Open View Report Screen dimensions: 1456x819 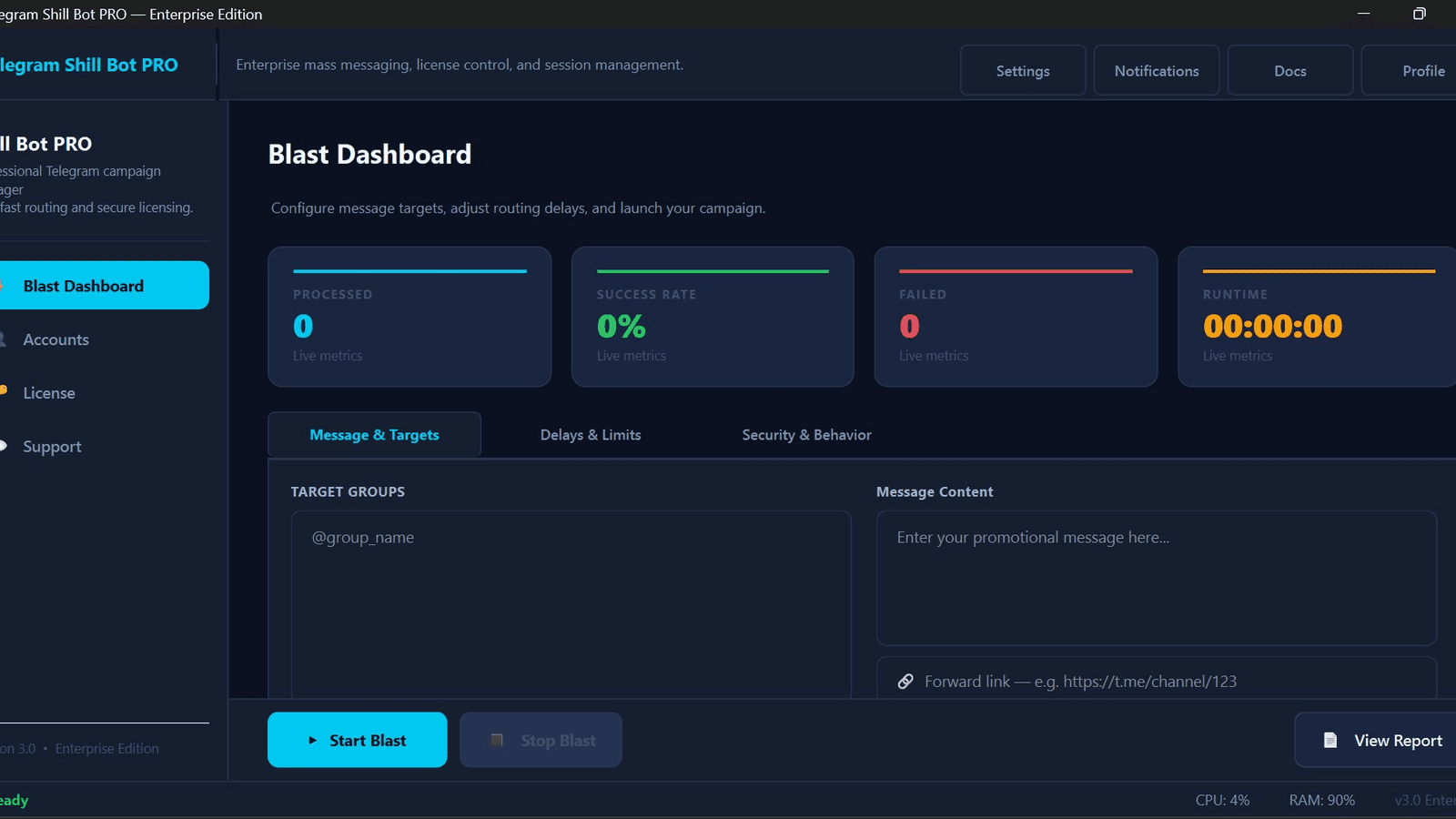click(x=1375, y=740)
